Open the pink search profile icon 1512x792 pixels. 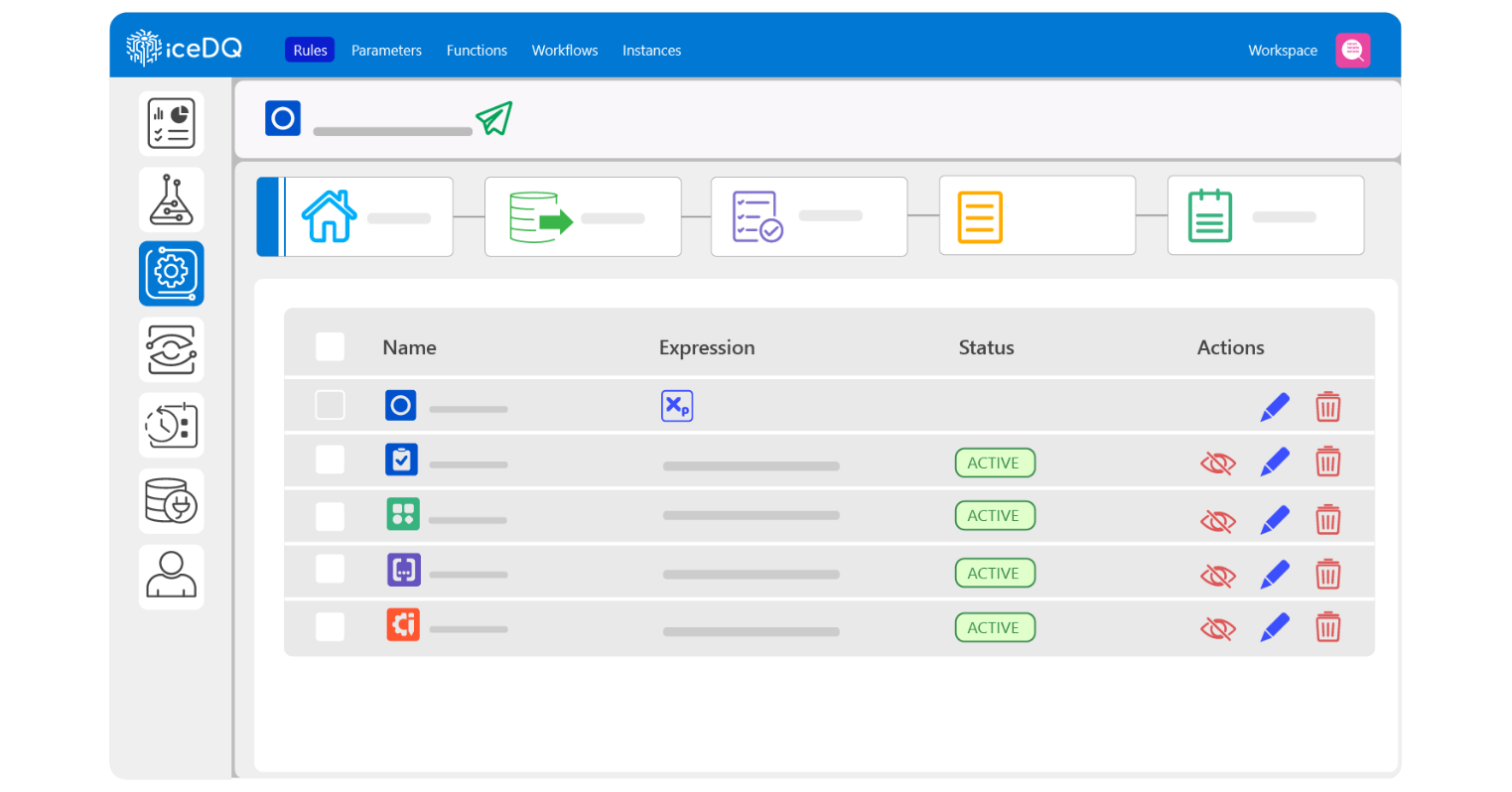coord(1353,50)
